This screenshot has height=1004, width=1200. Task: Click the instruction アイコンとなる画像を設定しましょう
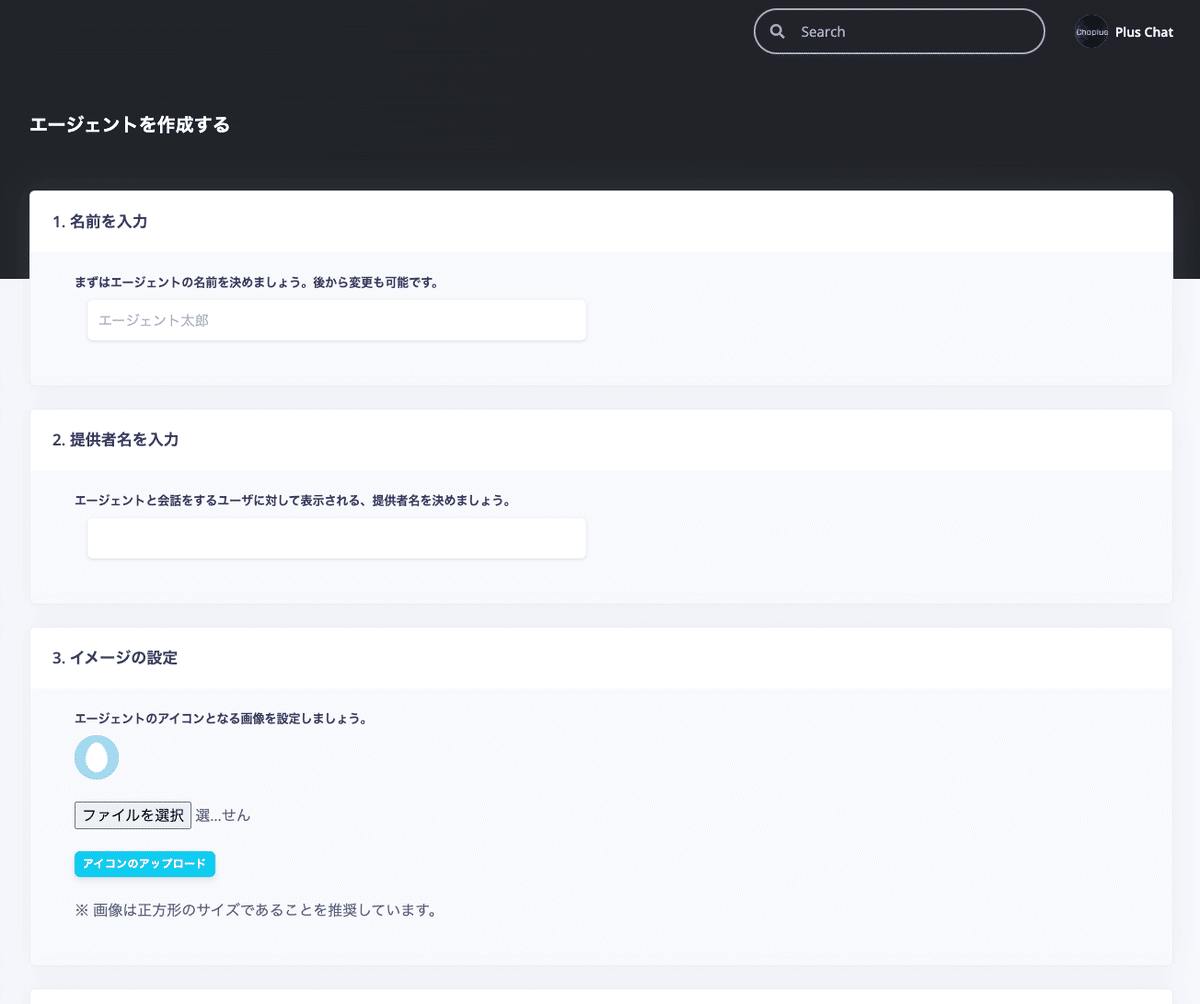pos(220,718)
